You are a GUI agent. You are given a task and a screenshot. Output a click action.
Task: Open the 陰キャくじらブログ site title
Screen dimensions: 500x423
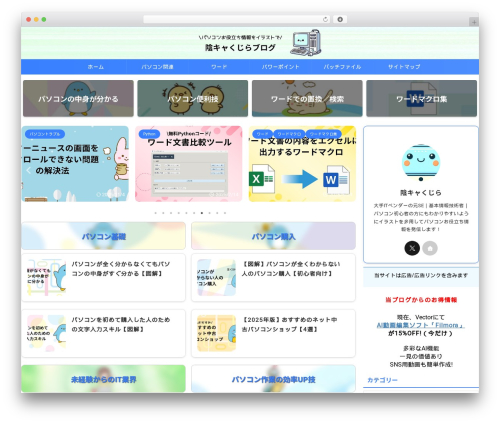(240, 48)
